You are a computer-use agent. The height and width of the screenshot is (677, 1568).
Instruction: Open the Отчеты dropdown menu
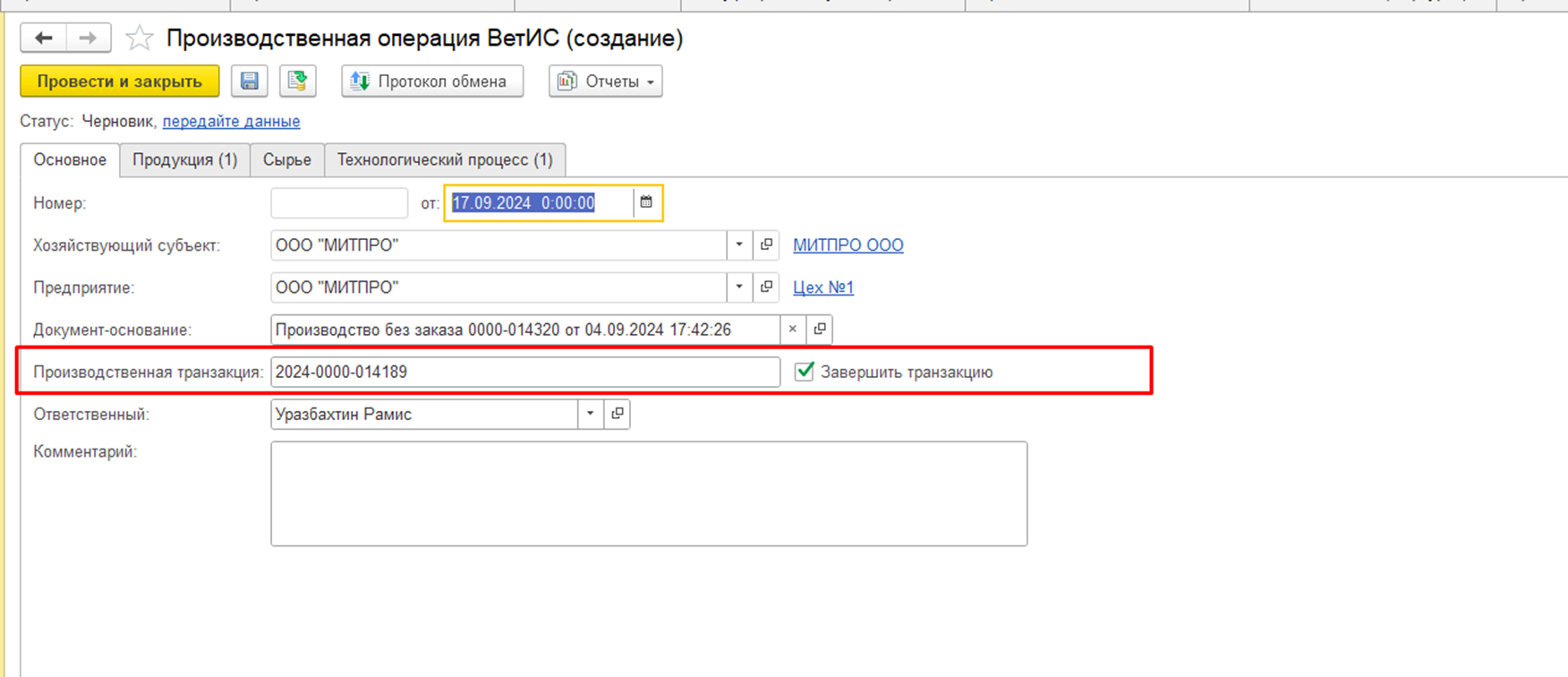[x=606, y=81]
